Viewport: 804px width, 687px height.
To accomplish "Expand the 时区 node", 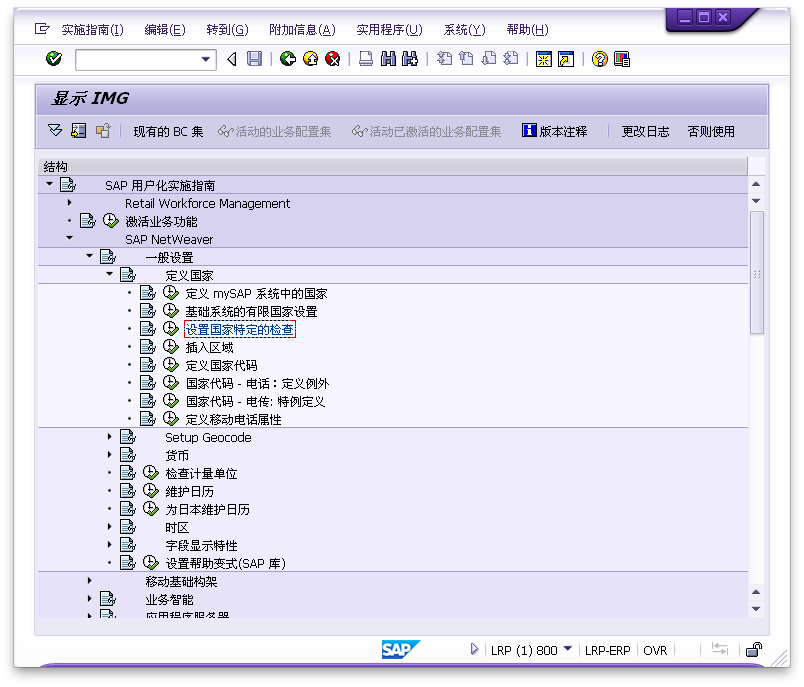I will pos(110,527).
